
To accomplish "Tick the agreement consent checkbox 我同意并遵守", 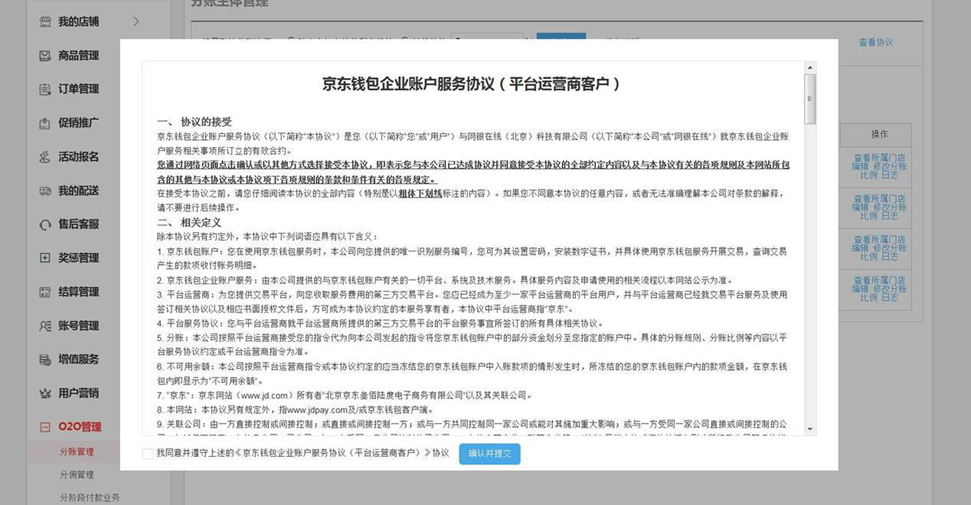I will (x=147, y=454).
